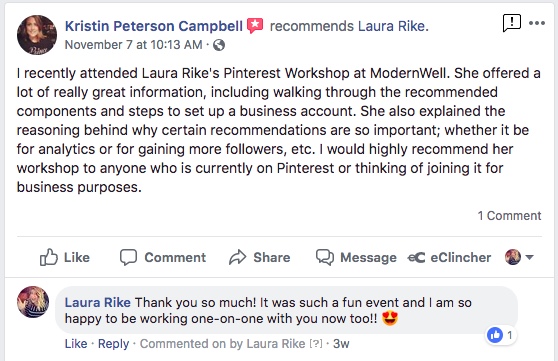558x361 pixels.
Task: Click Laura Rike's comment avatar
Action: tap(33, 302)
